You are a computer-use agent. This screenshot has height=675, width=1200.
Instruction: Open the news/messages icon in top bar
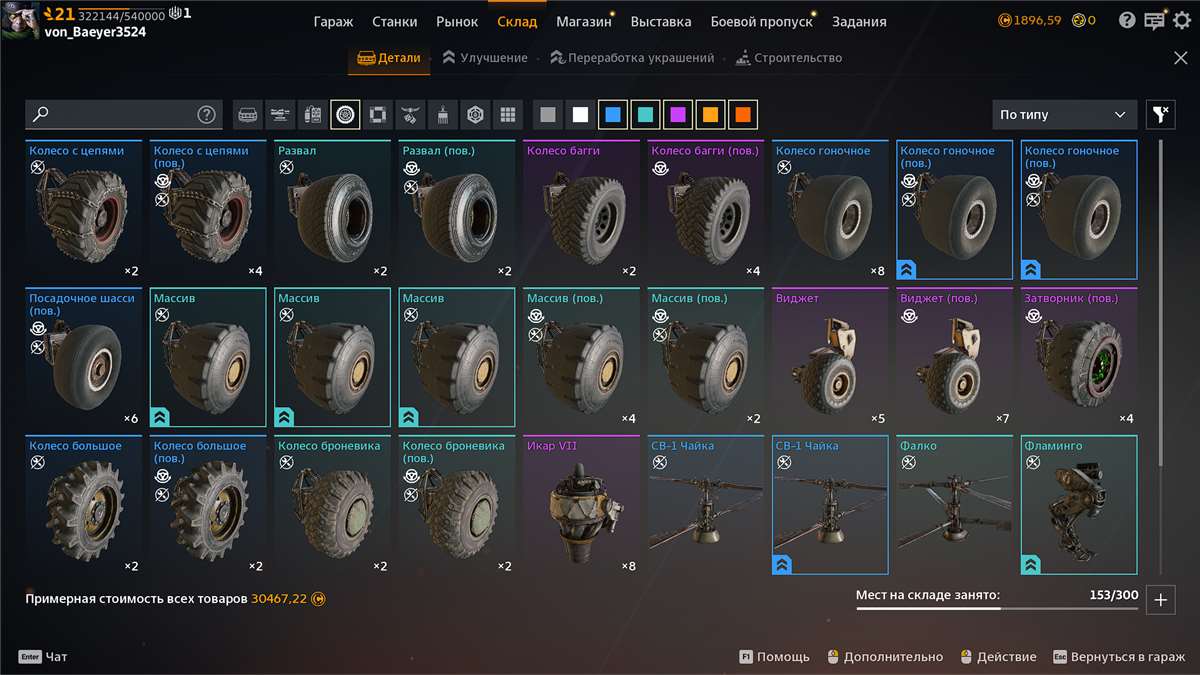click(x=1154, y=20)
